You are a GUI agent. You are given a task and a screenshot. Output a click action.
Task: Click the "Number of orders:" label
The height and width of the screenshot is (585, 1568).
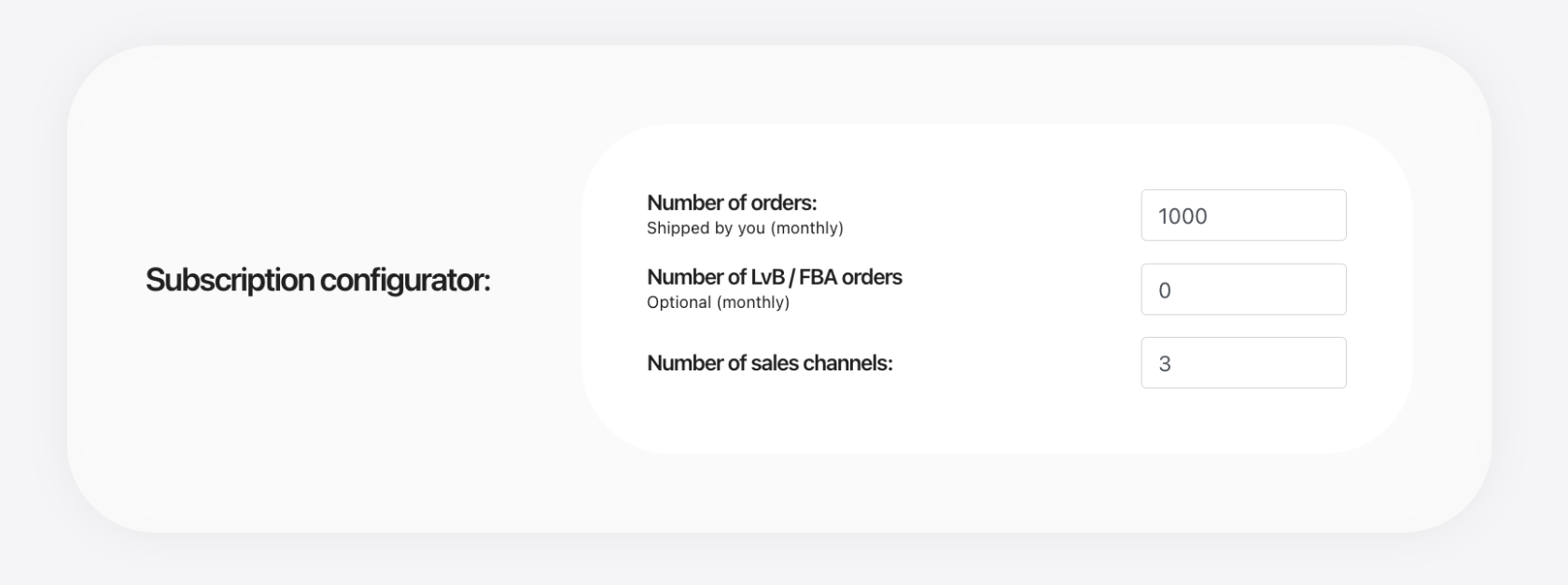click(731, 202)
